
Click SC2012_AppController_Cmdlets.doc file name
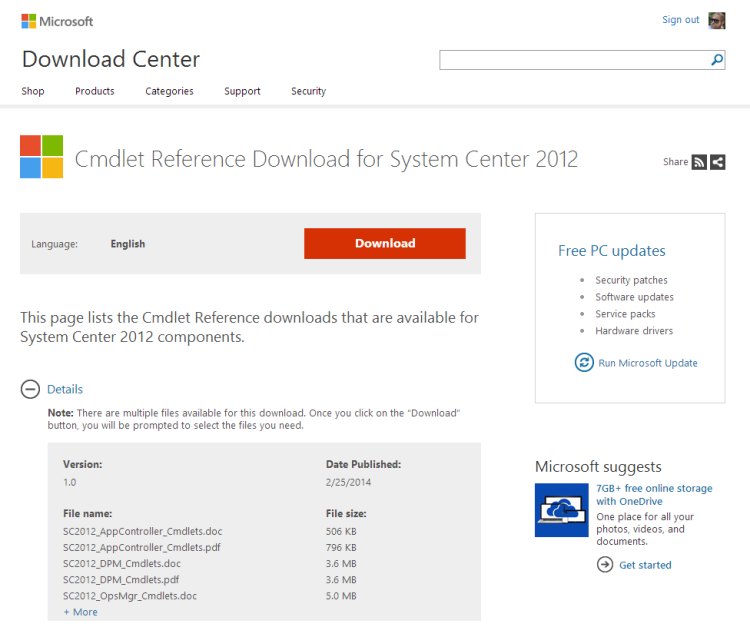[143, 531]
